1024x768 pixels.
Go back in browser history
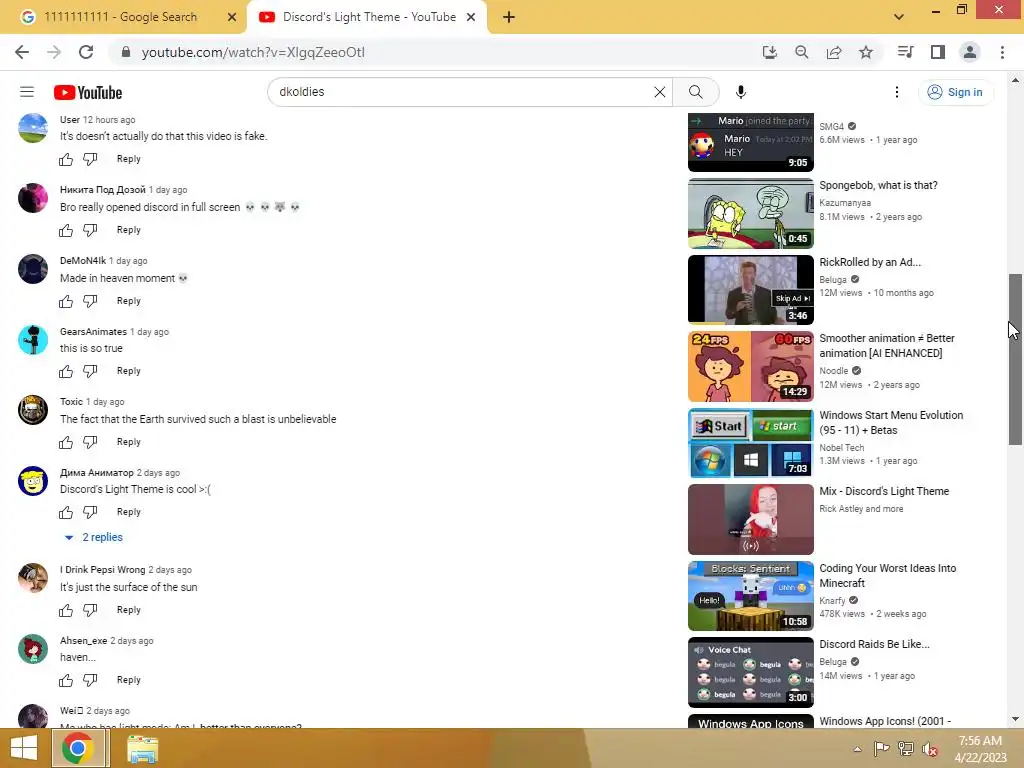[x=22, y=52]
